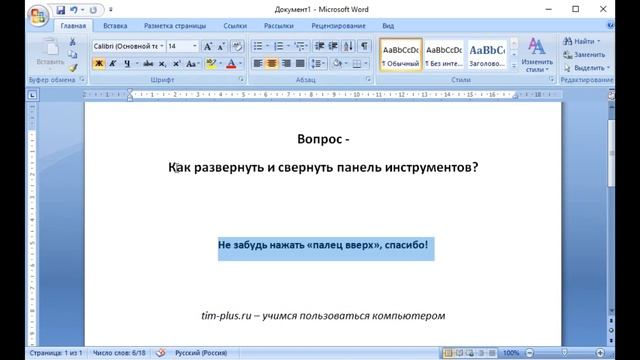The width and height of the screenshot is (640, 360).
Task: Undo the last action
Action: 74,10
